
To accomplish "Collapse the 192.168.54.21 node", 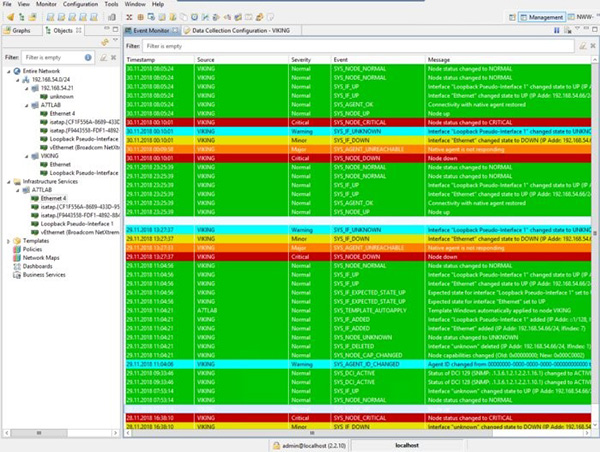I will point(27,88).
